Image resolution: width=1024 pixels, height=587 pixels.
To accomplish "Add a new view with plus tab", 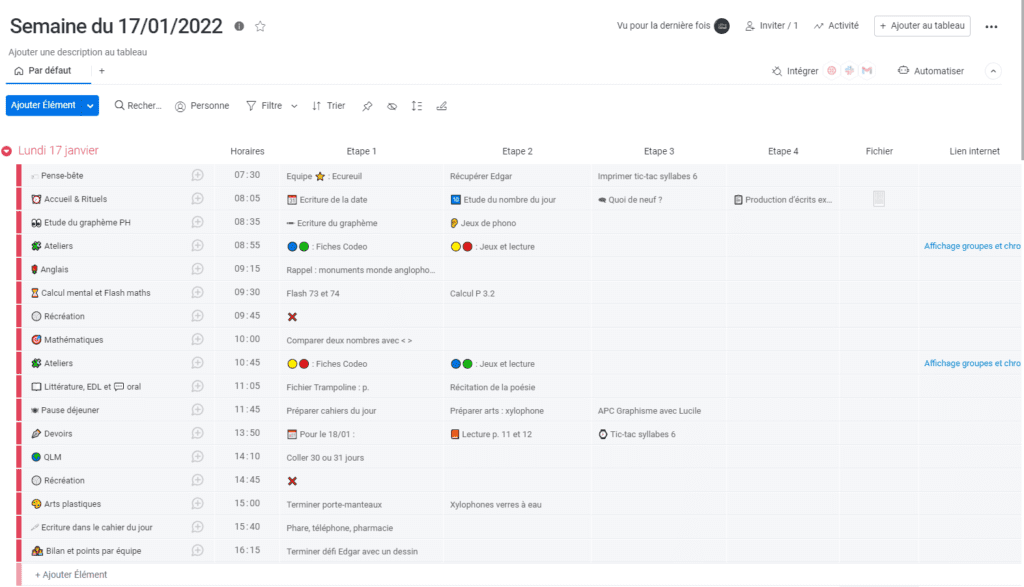I will (x=101, y=71).
